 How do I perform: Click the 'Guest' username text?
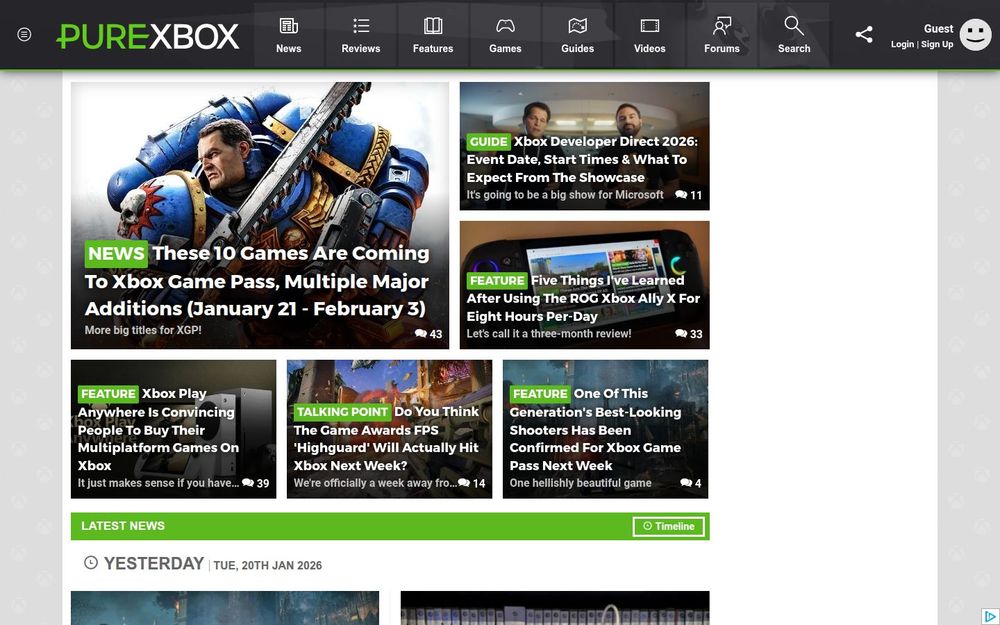pos(938,29)
